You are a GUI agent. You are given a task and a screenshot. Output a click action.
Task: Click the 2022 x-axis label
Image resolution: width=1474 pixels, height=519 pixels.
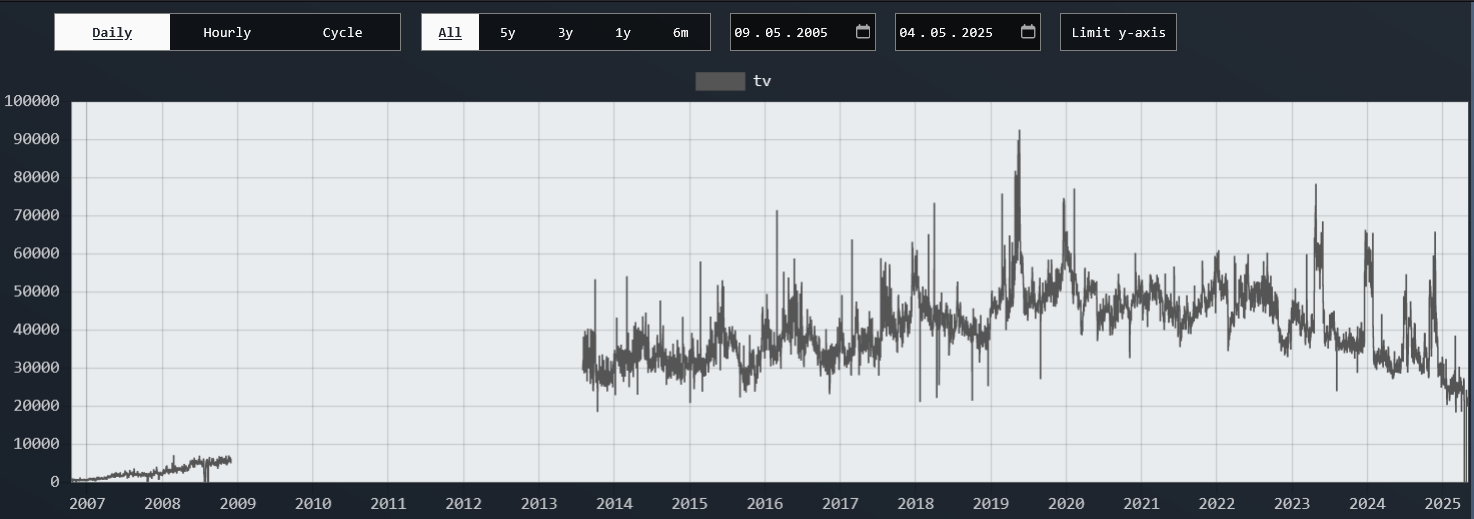[1217, 503]
